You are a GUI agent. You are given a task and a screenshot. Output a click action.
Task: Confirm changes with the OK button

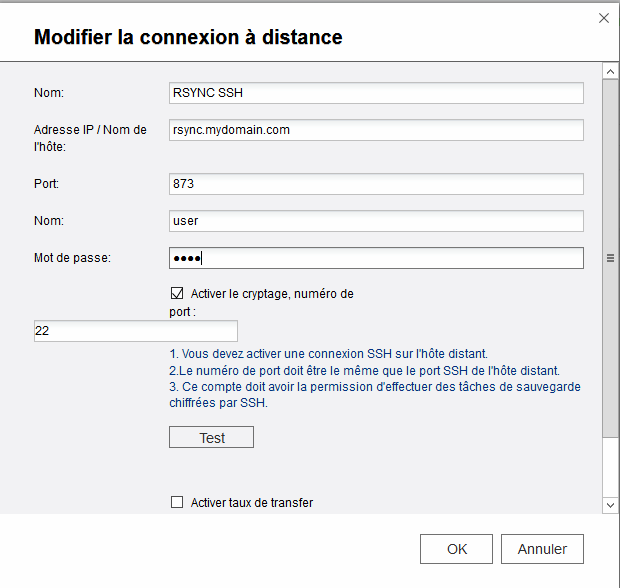(456, 549)
